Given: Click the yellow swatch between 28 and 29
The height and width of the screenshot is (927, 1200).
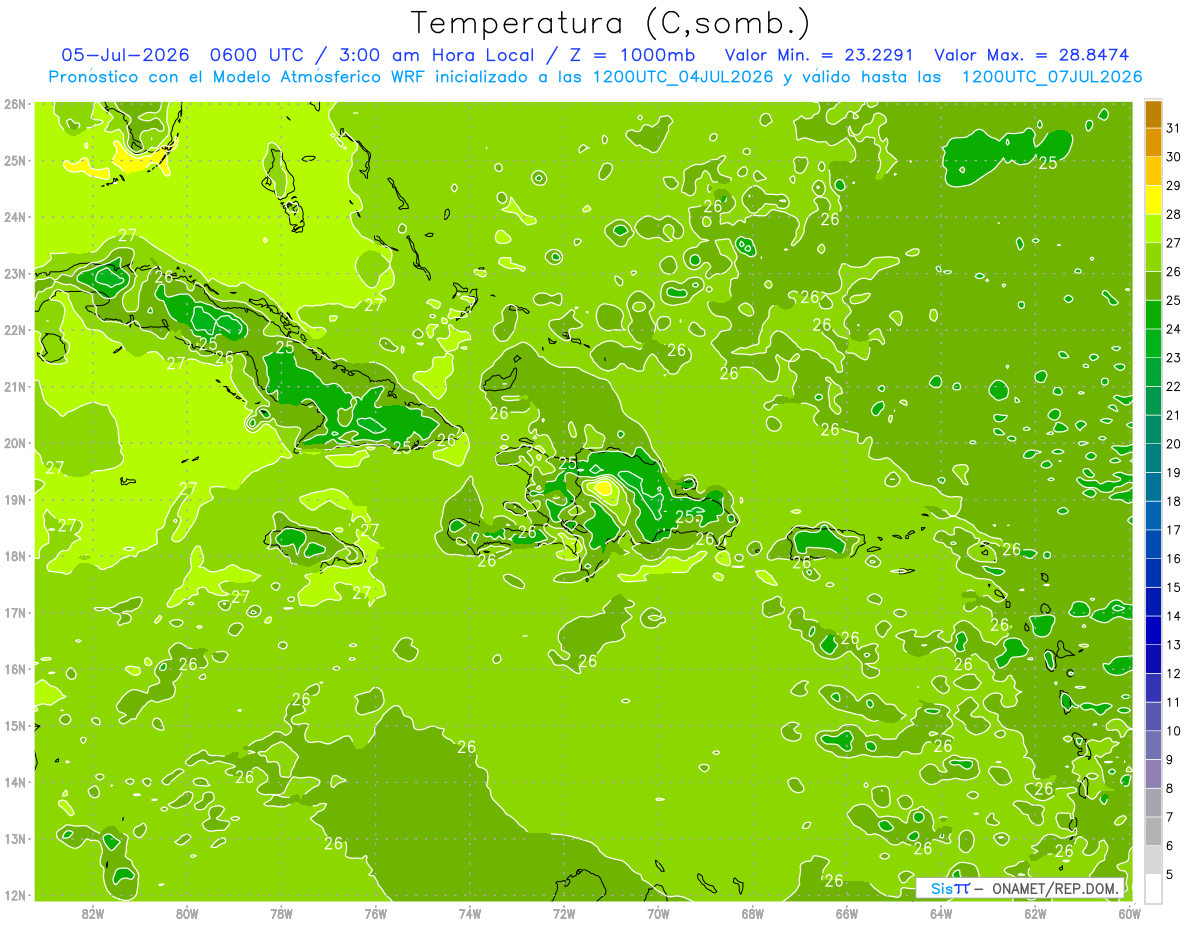Looking at the screenshot, I should [1153, 199].
